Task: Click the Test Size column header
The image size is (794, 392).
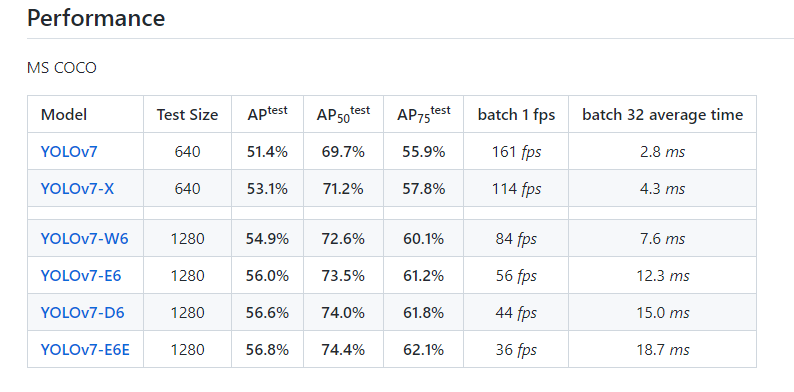Action: tap(187, 114)
